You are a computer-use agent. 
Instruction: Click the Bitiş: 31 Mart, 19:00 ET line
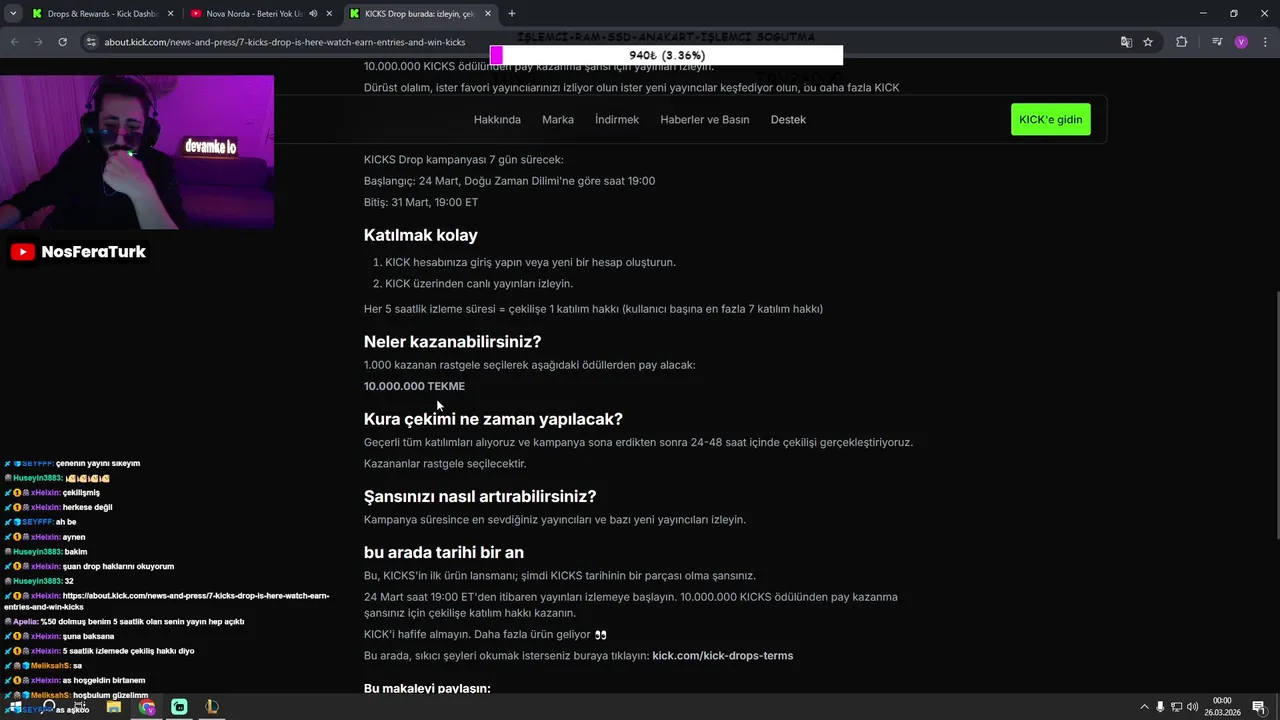pos(421,202)
